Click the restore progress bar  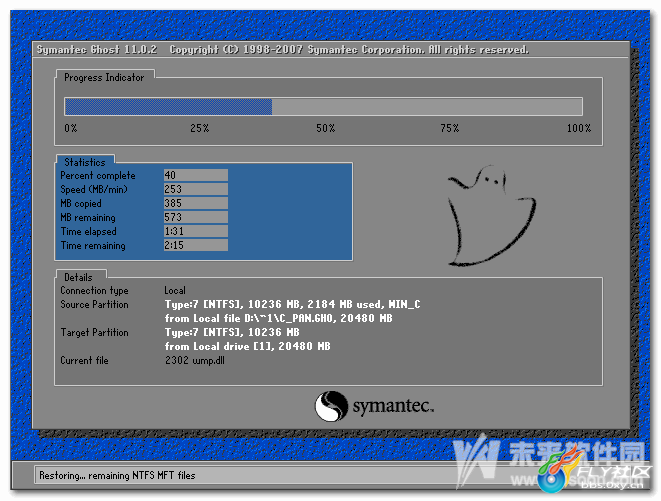pos(323,106)
